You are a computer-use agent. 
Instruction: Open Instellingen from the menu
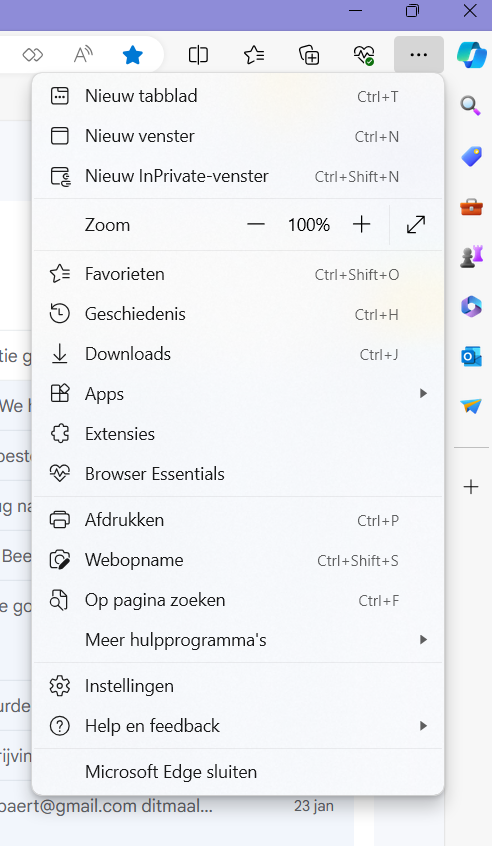pyautogui.click(x=238, y=686)
